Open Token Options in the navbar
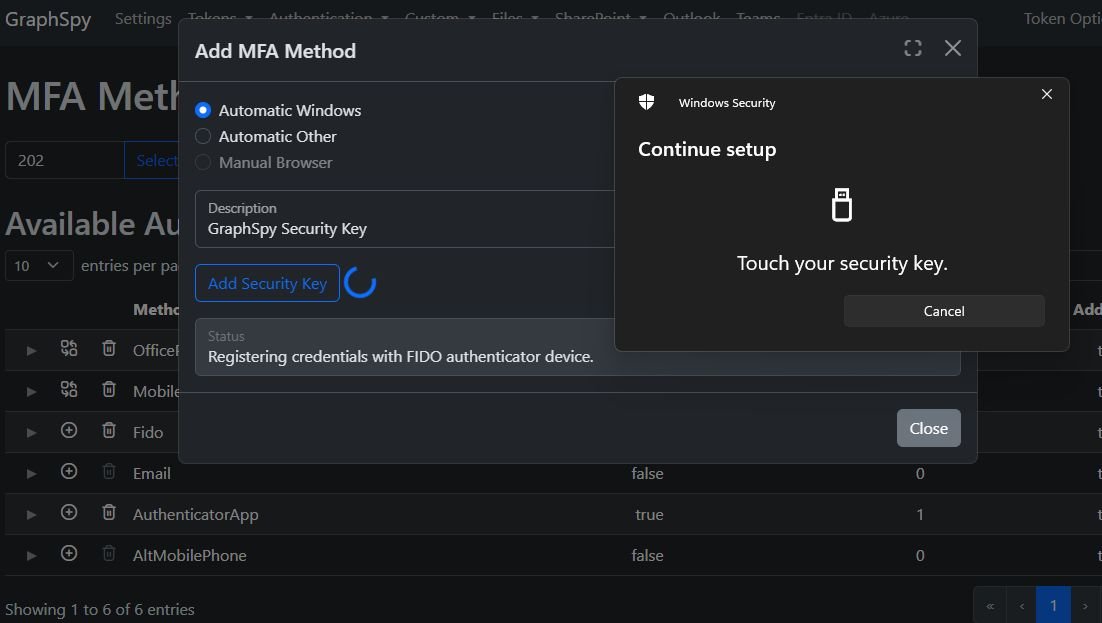This screenshot has width=1102, height=623. (1061, 18)
